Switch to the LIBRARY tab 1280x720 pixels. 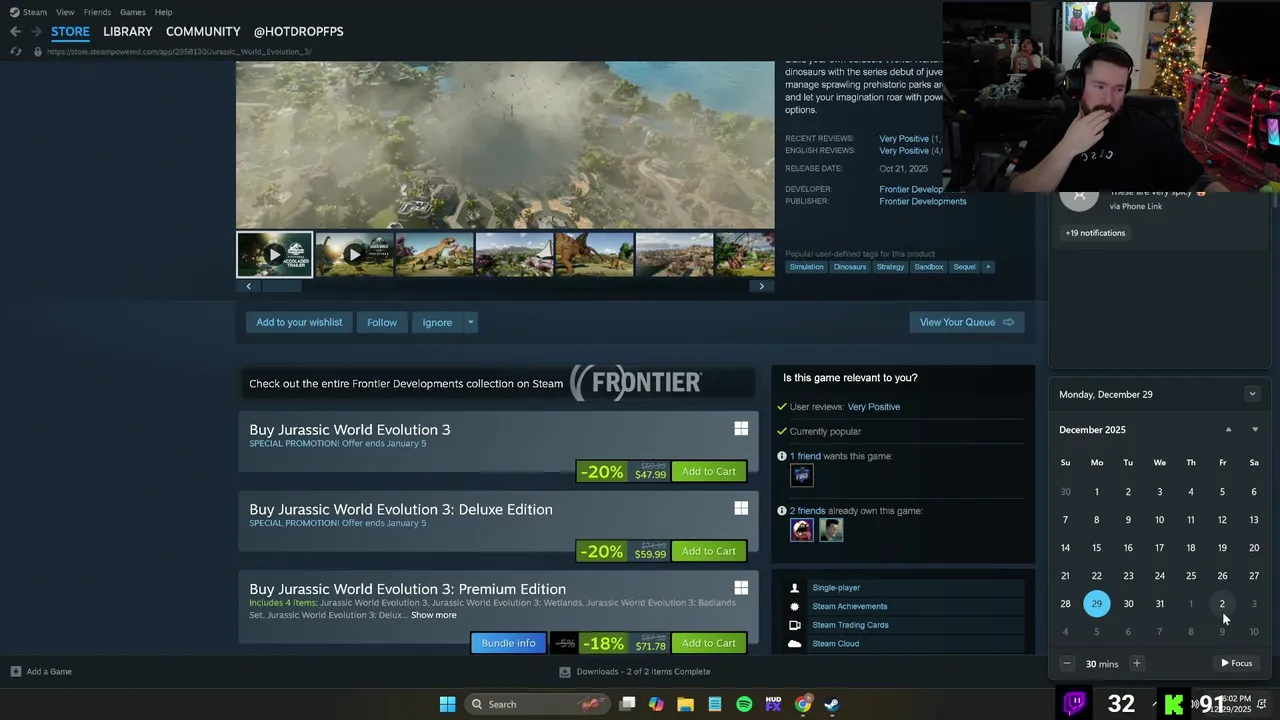pos(128,31)
